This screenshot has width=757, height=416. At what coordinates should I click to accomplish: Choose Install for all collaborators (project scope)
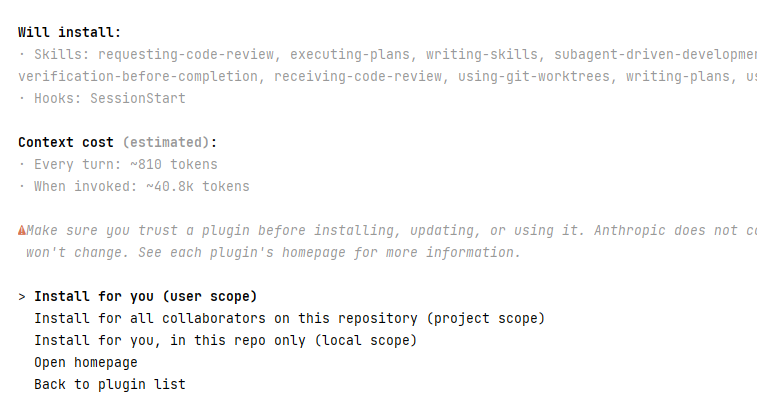pos(289,319)
